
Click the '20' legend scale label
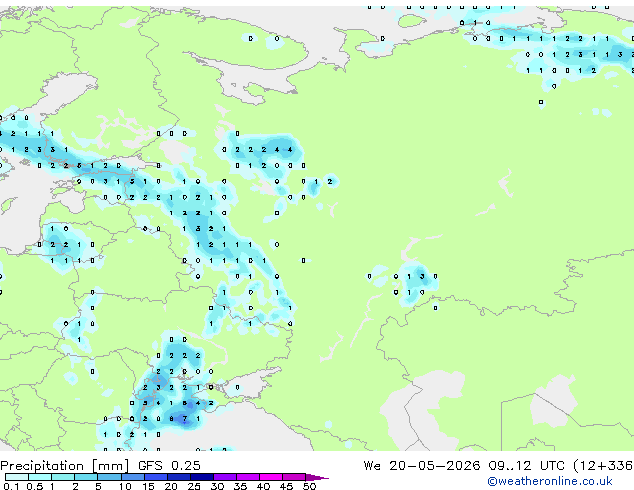171,486
